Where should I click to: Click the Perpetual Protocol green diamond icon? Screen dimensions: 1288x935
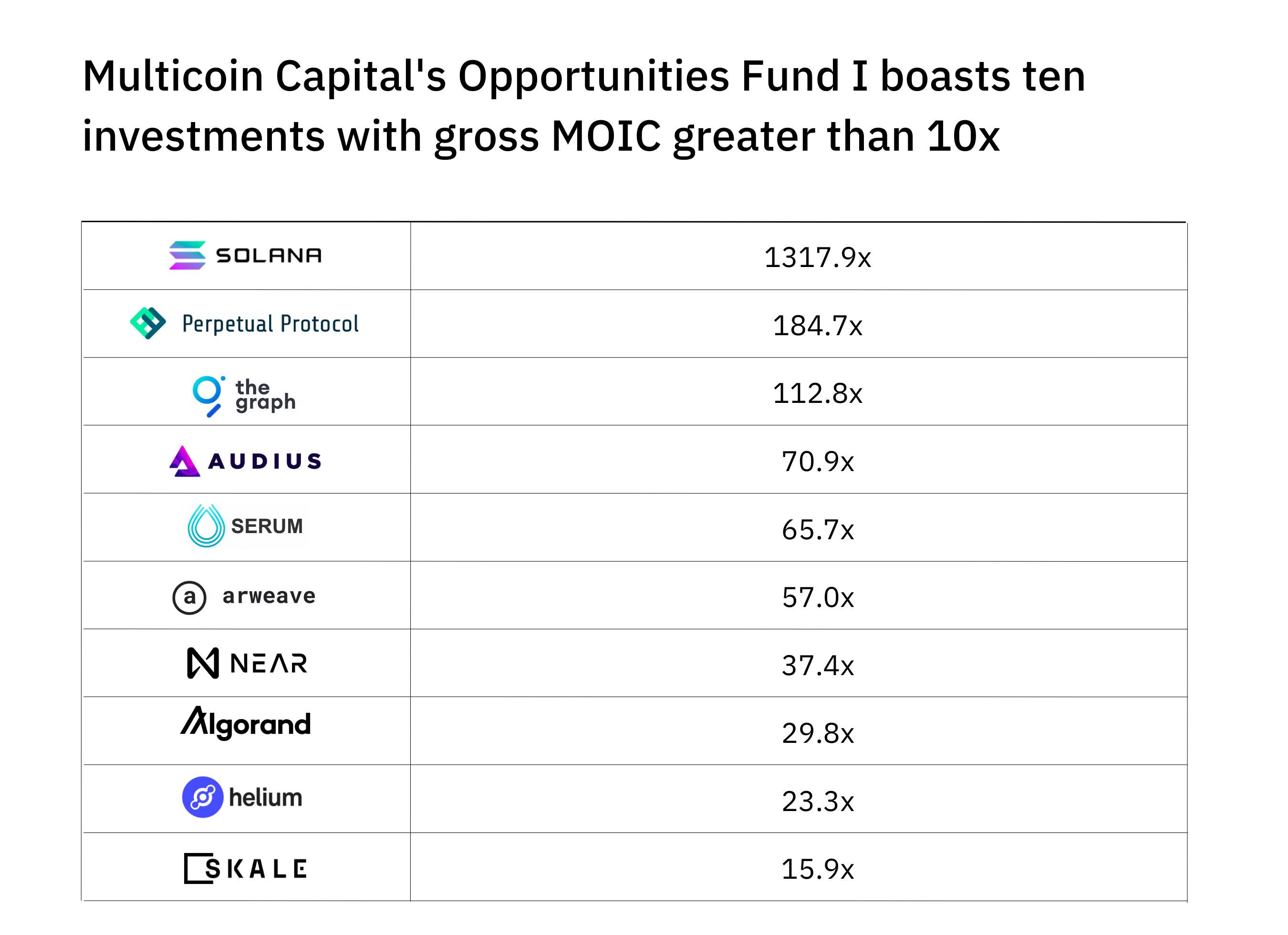[x=148, y=324]
